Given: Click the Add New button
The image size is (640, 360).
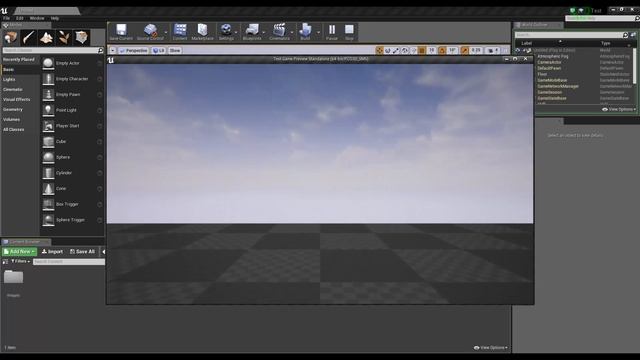Looking at the screenshot, I should (19, 251).
